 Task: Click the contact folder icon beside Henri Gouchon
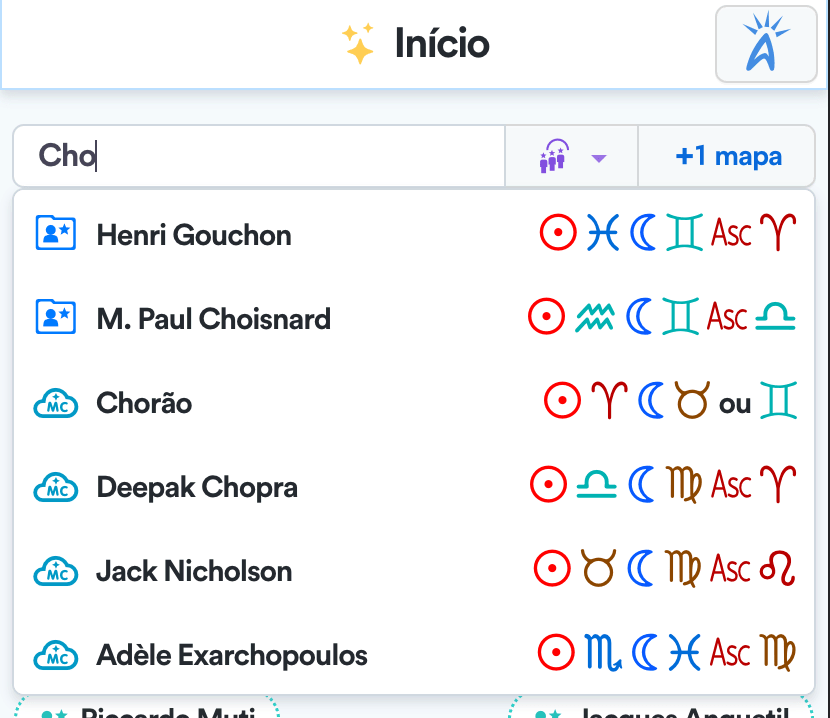(x=56, y=234)
